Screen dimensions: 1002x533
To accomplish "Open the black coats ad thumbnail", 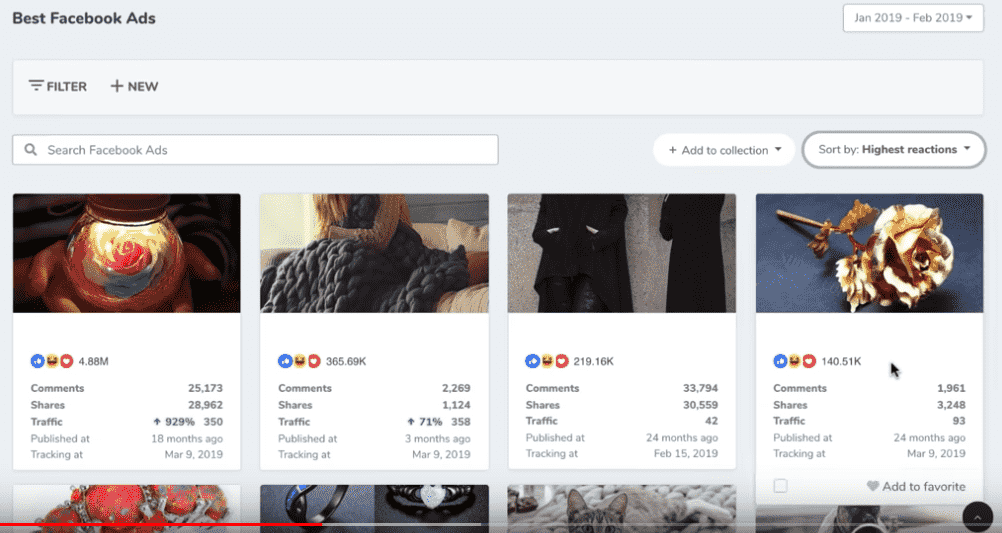I will point(622,253).
